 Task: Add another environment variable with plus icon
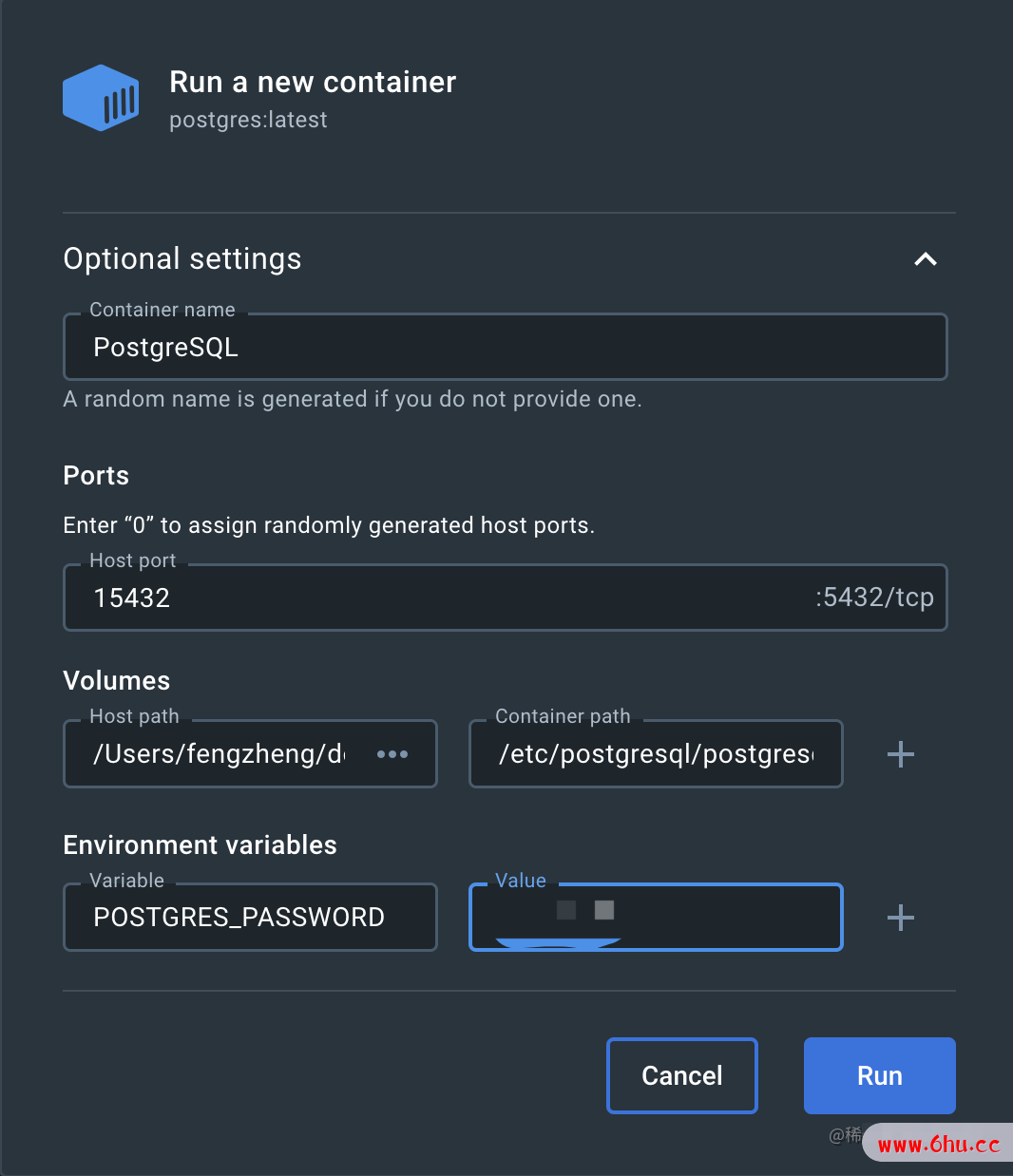(900, 918)
